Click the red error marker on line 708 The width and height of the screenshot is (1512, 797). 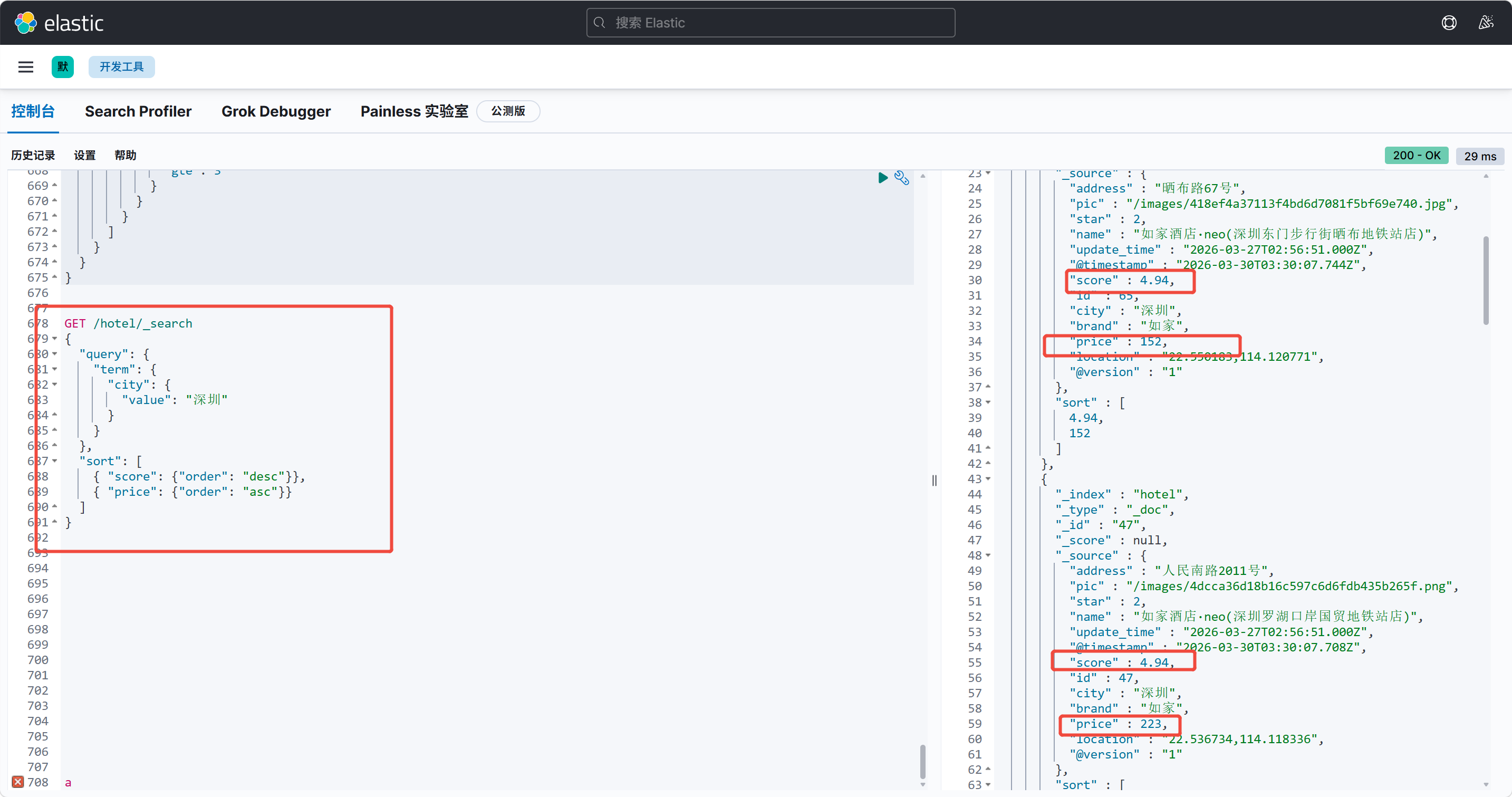tap(17, 782)
